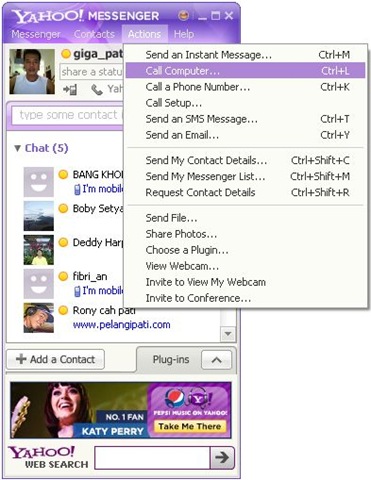Click the Yahoo! Web Search logo
371x480 pixels.
tap(48, 457)
